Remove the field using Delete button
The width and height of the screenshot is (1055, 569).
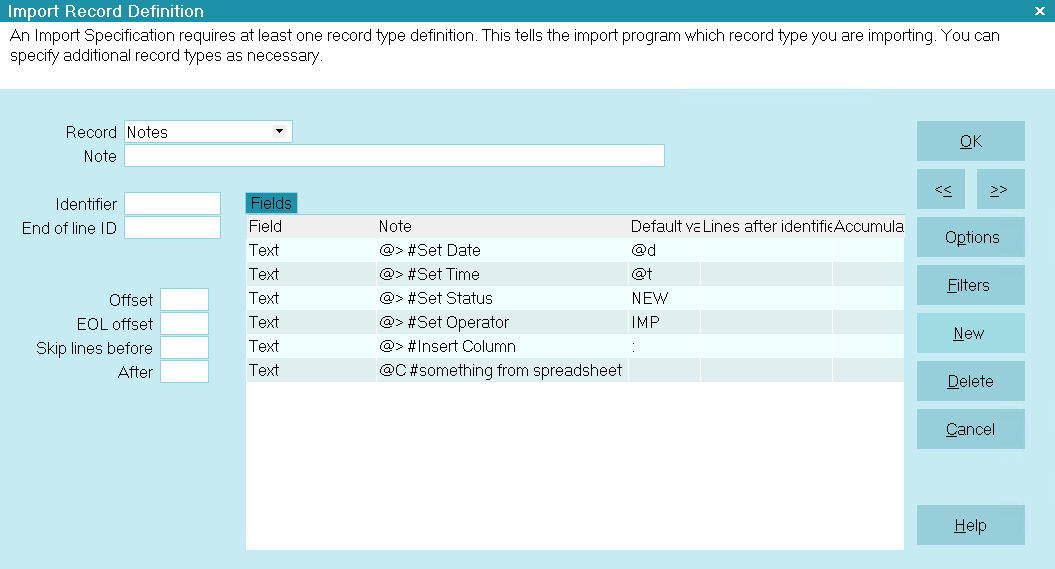(970, 381)
